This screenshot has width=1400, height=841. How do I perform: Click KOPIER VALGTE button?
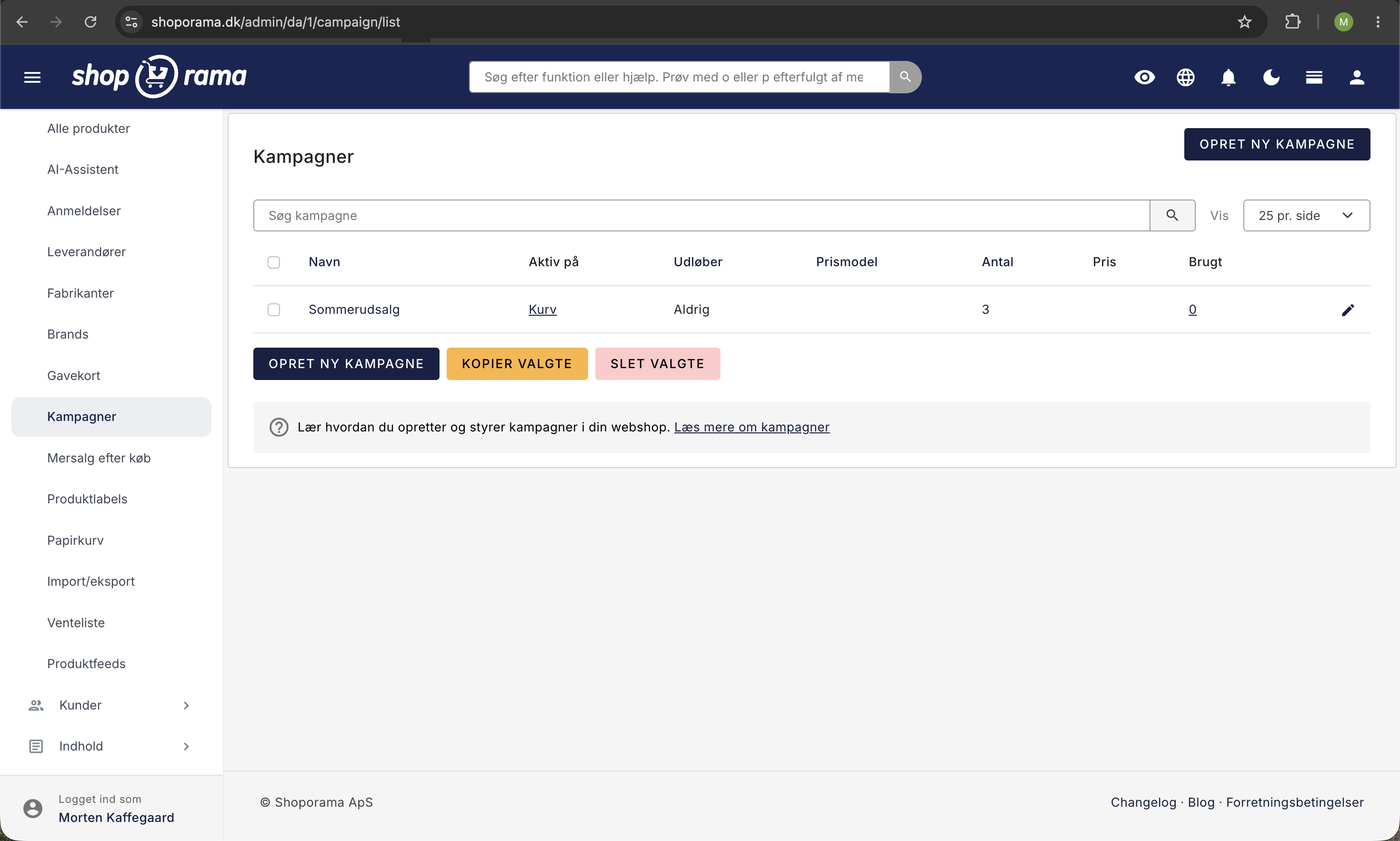click(x=517, y=364)
